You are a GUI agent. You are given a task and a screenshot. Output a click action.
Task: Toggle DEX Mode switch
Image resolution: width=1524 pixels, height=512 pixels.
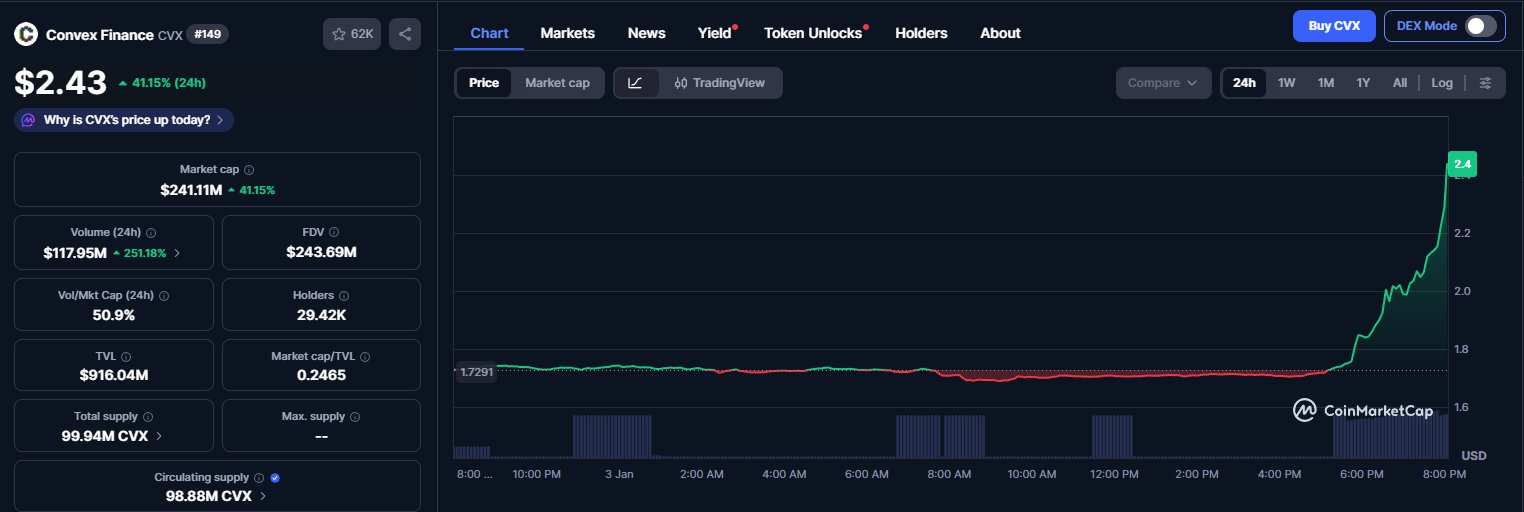pyautogui.click(x=1480, y=26)
